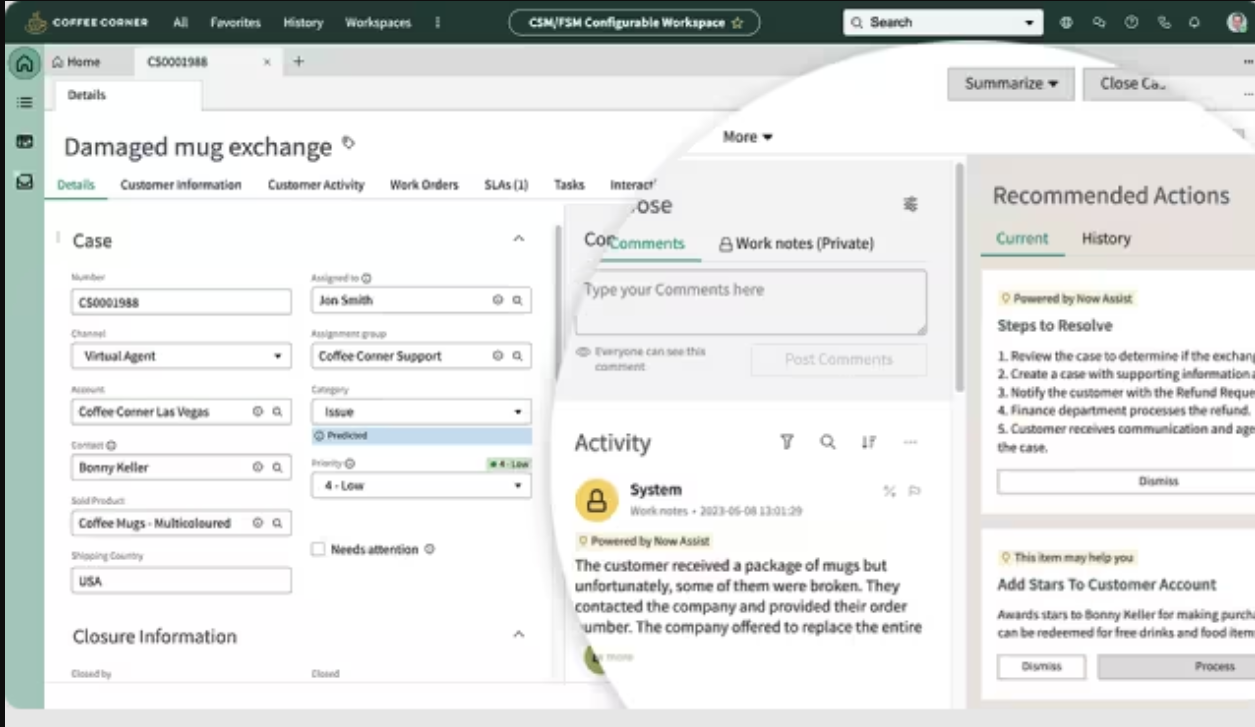This screenshot has height=727, width=1255.
Task: Show info for contact Bonny Keller
Action: 257,467
